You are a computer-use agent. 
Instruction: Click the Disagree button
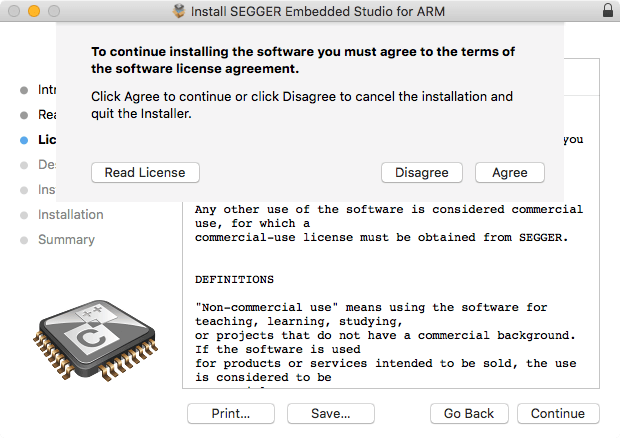point(421,172)
